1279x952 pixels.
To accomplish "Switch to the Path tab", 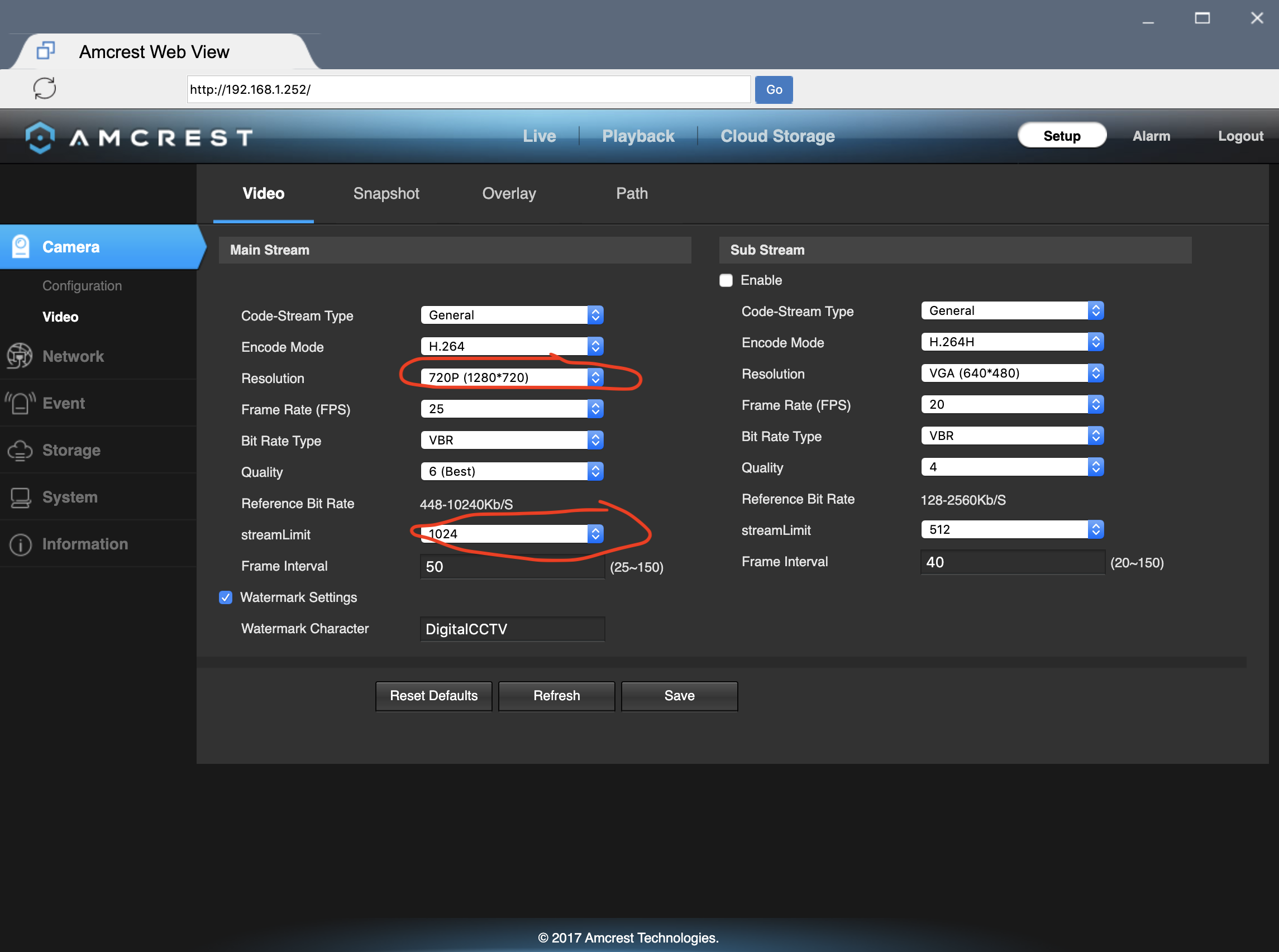I will pyautogui.click(x=632, y=194).
